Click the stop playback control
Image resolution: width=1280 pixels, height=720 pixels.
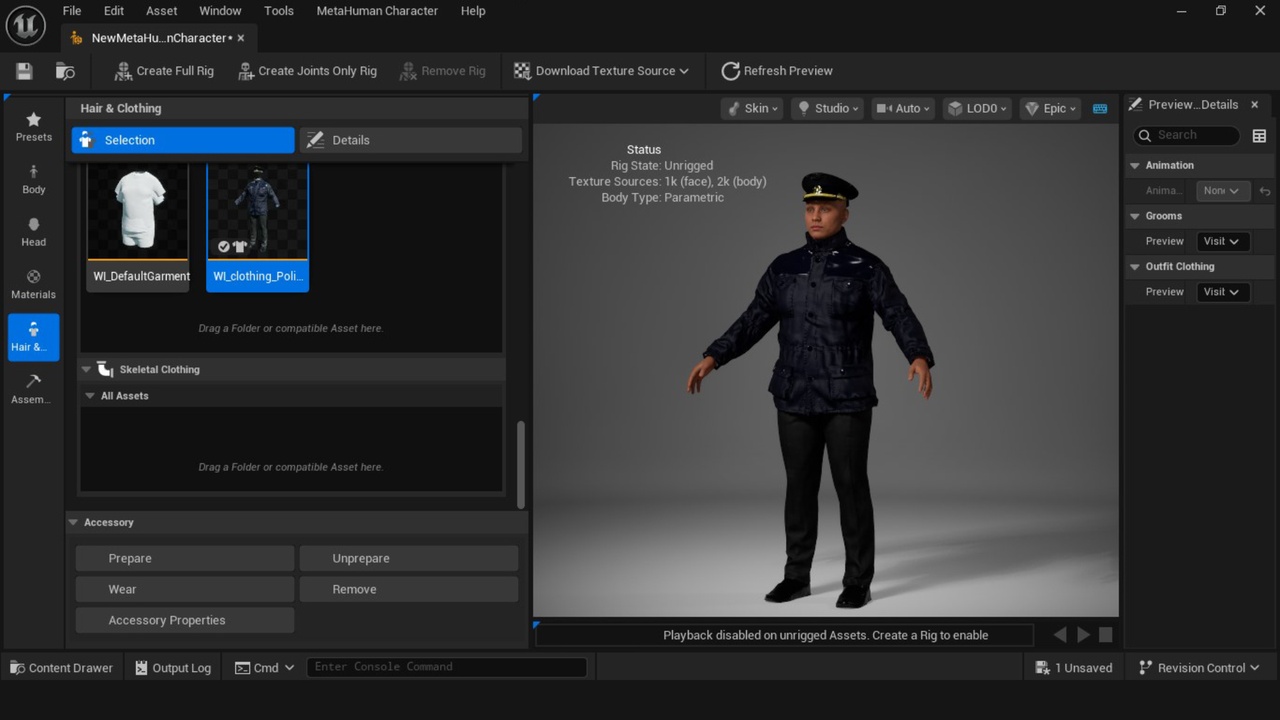tap(1106, 635)
